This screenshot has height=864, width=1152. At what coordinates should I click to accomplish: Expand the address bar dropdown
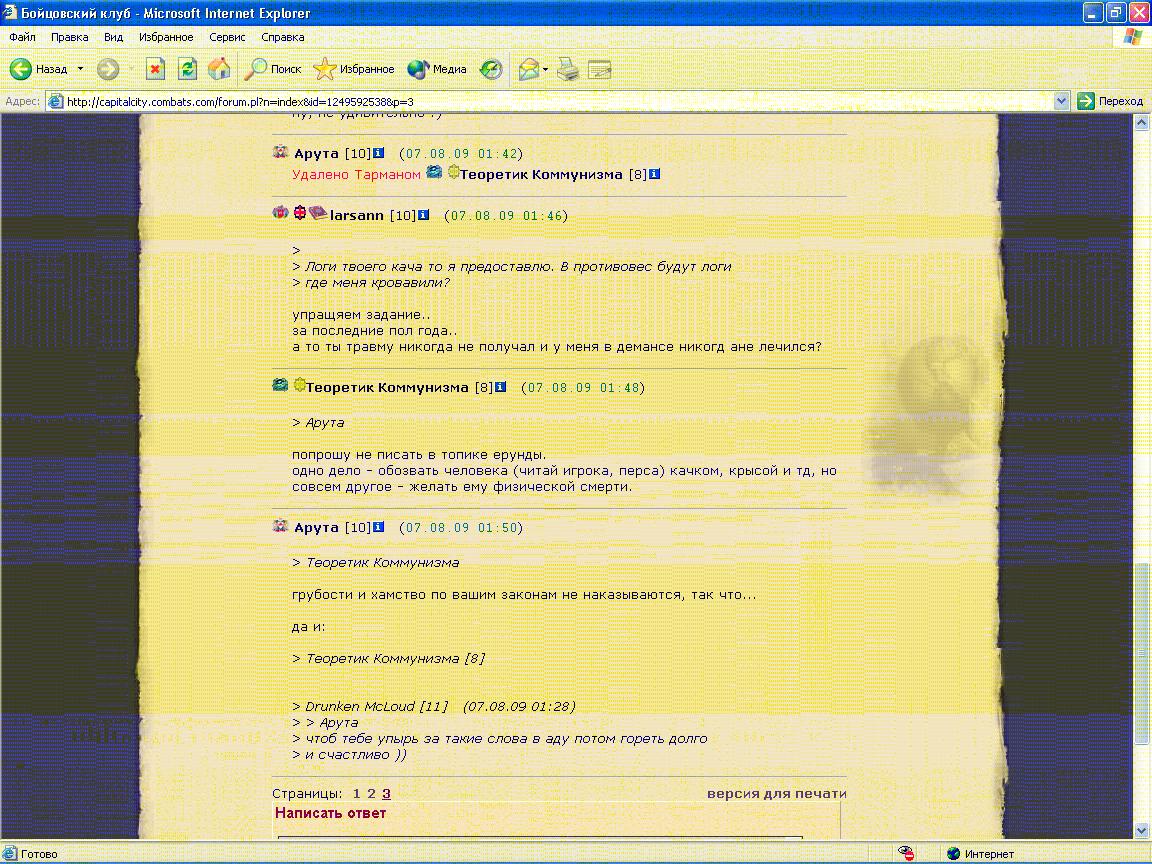[x=1061, y=101]
